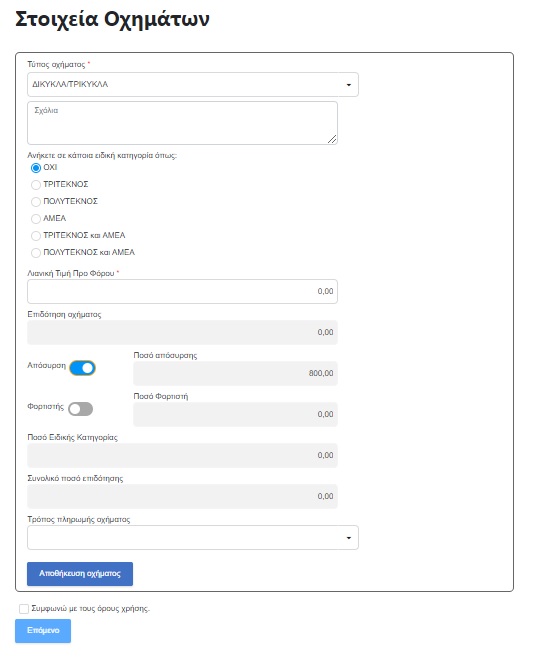Turn off the Απόσυρση toggle
The width and height of the screenshot is (549, 665).
[x=82, y=368]
